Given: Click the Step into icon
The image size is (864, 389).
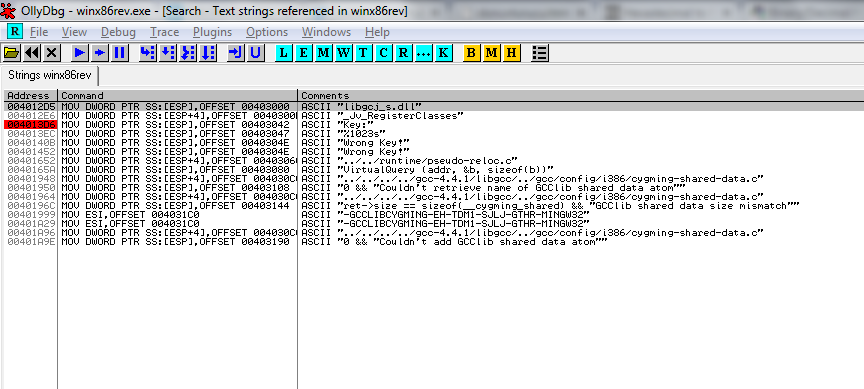Looking at the screenshot, I should point(148,52).
